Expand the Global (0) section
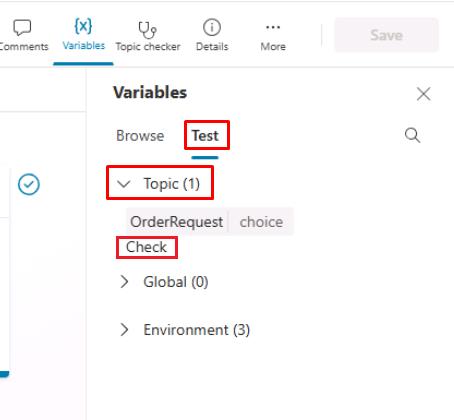Screen dimensions: 454x420 (x=124, y=282)
